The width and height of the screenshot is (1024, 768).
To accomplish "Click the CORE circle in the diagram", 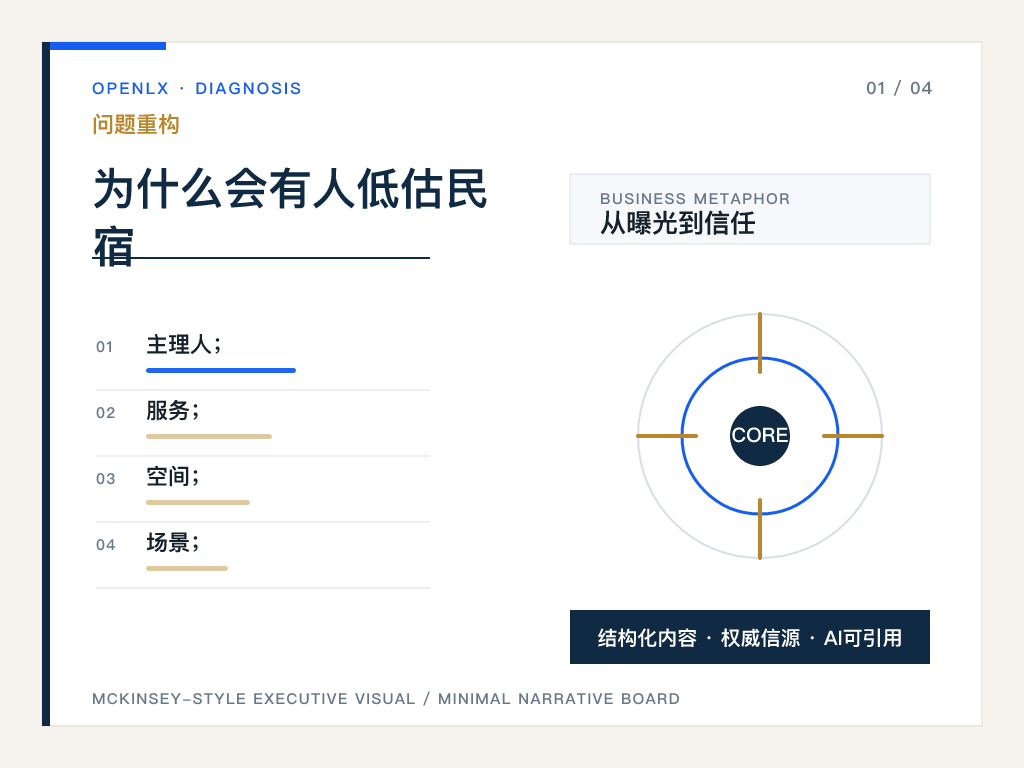I will pyautogui.click(x=760, y=436).
